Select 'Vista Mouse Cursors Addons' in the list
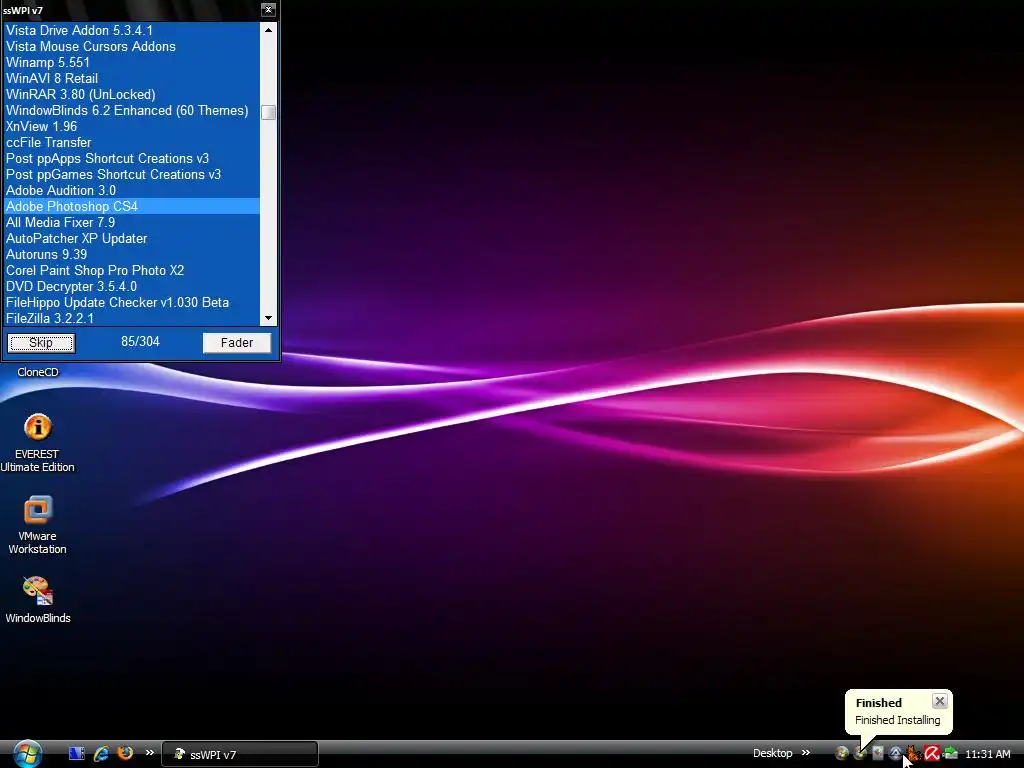The width and height of the screenshot is (1024, 768). coord(131,46)
